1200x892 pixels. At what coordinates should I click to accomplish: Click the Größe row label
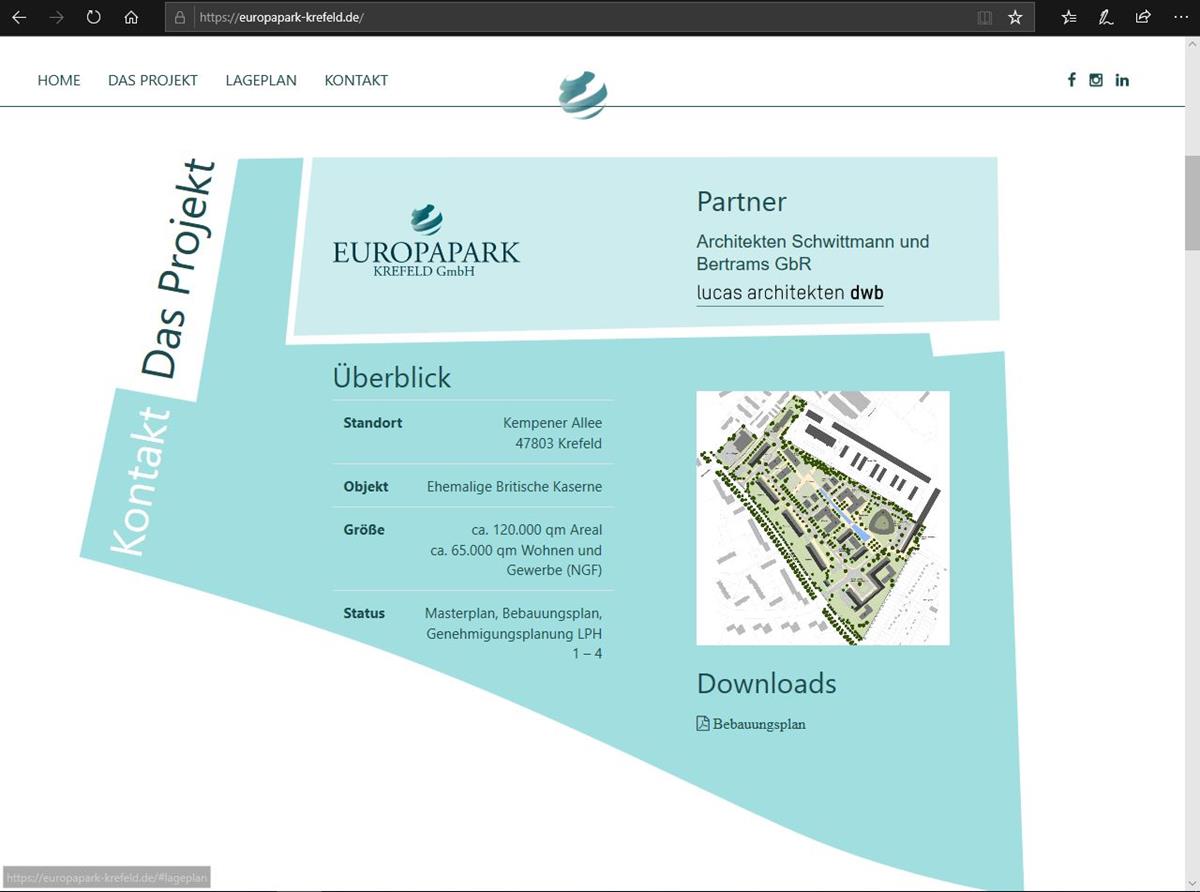[364, 530]
